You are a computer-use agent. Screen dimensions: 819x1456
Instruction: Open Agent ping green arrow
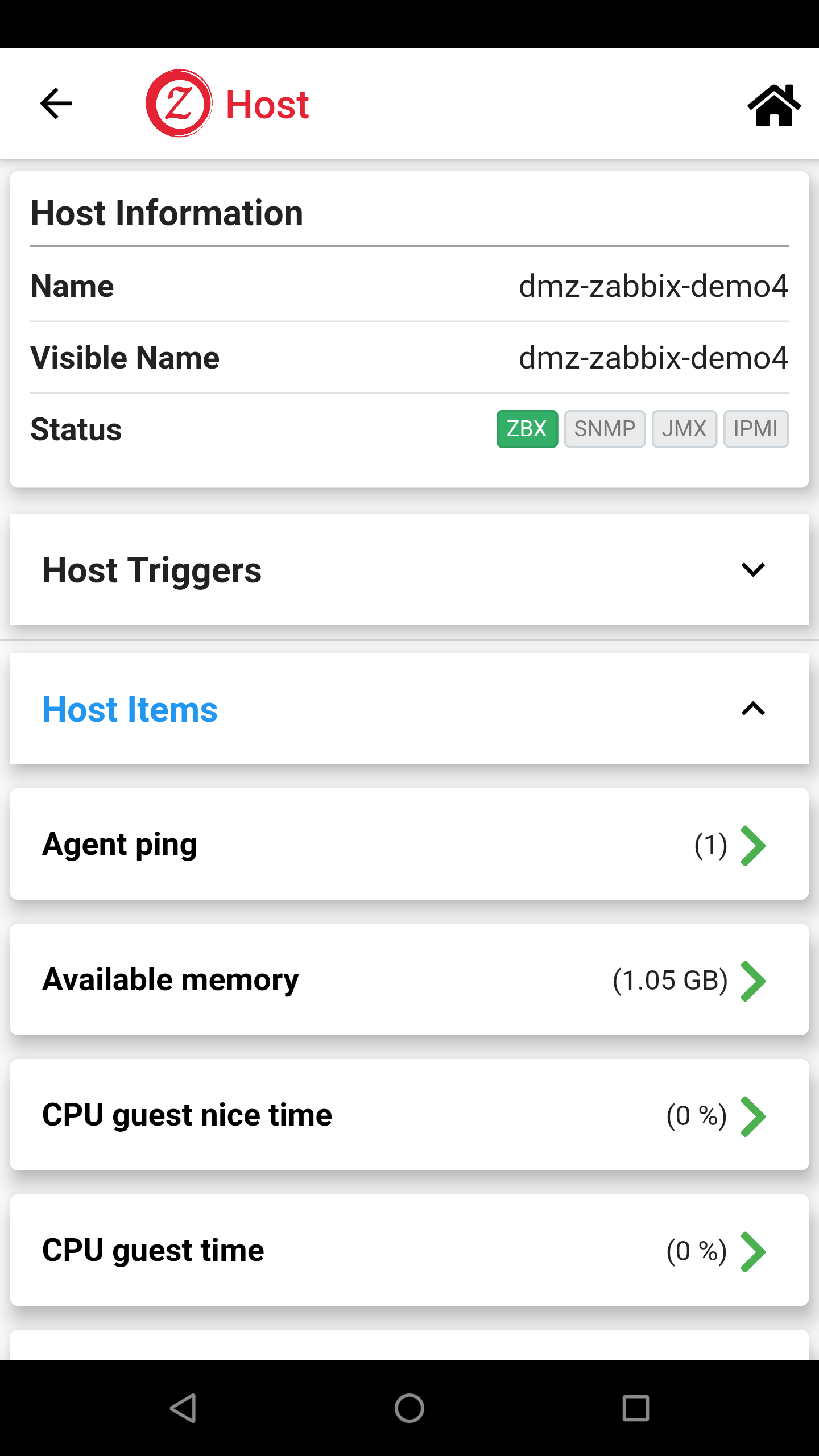pyautogui.click(x=754, y=846)
